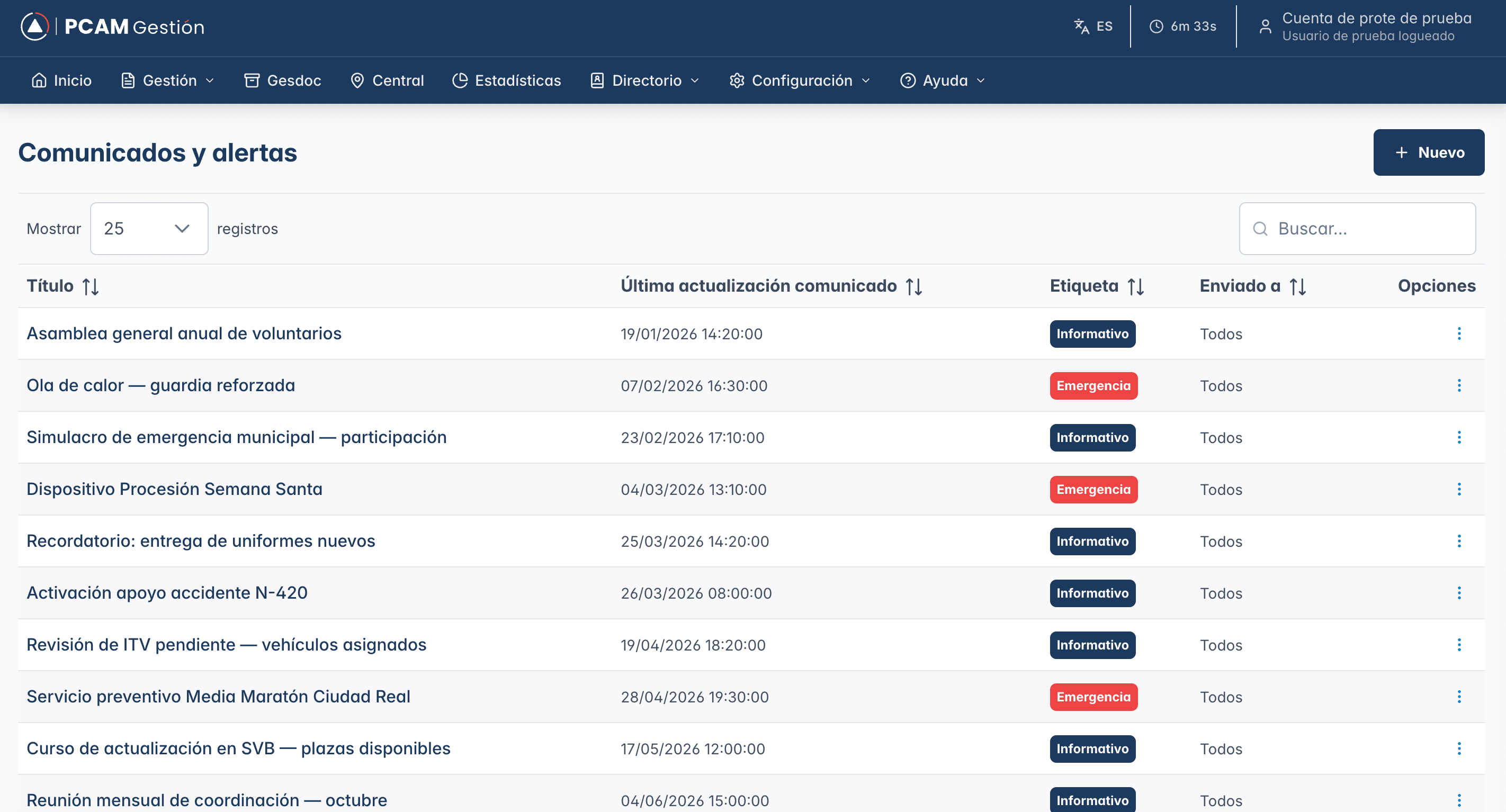Open Asamblea general anual de voluntarios

184,334
